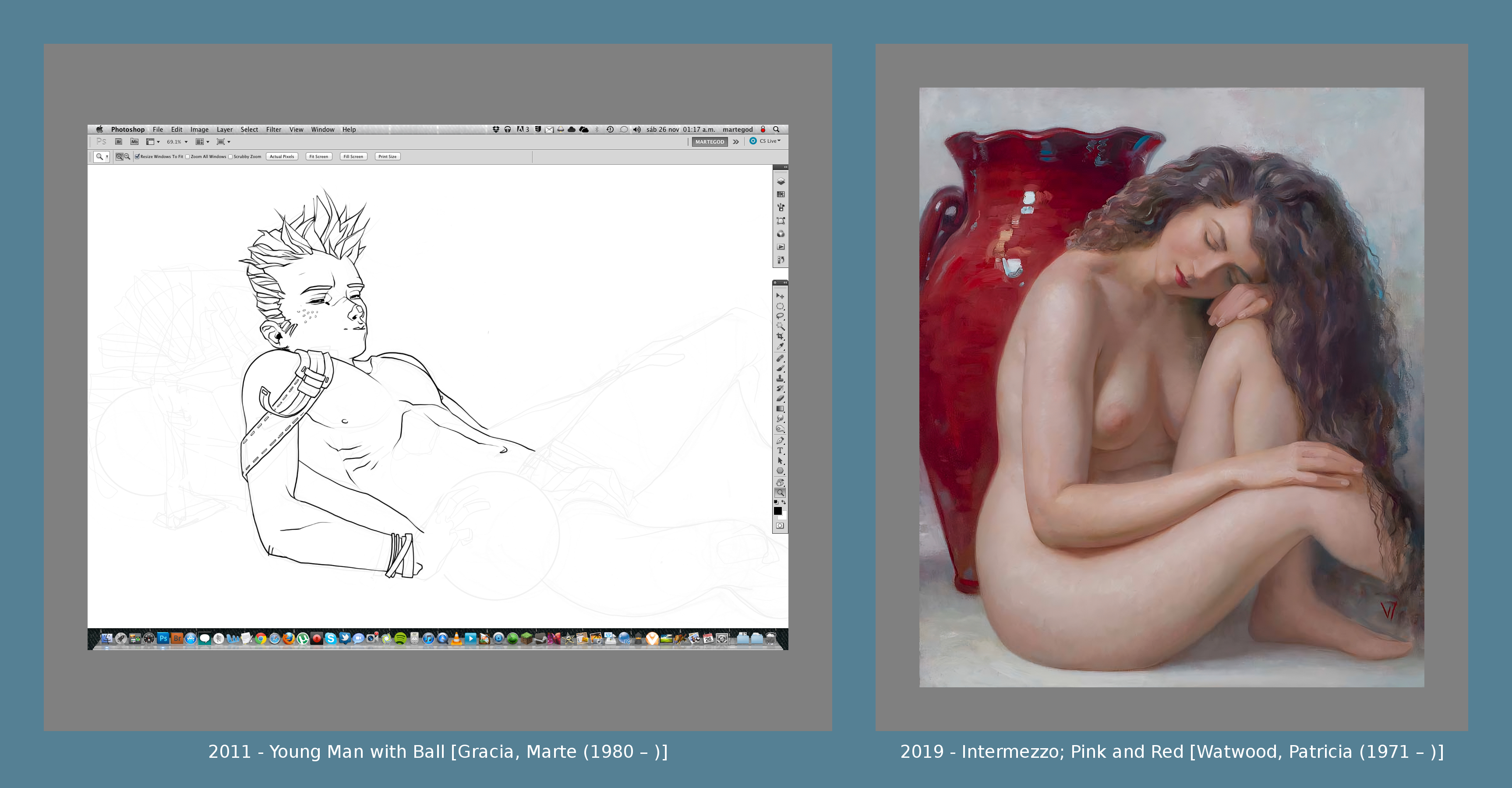
Task: Select the MARTEGOD workspace button
Action: (710, 142)
